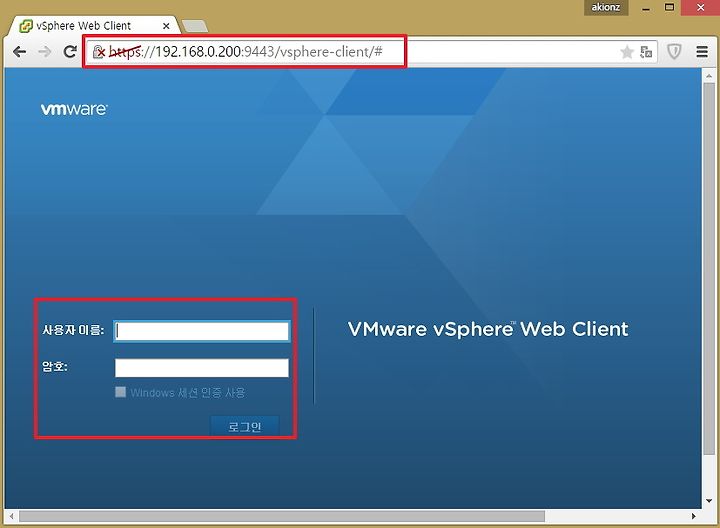Click the vertical scrollbar thumb

coord(709,269)
